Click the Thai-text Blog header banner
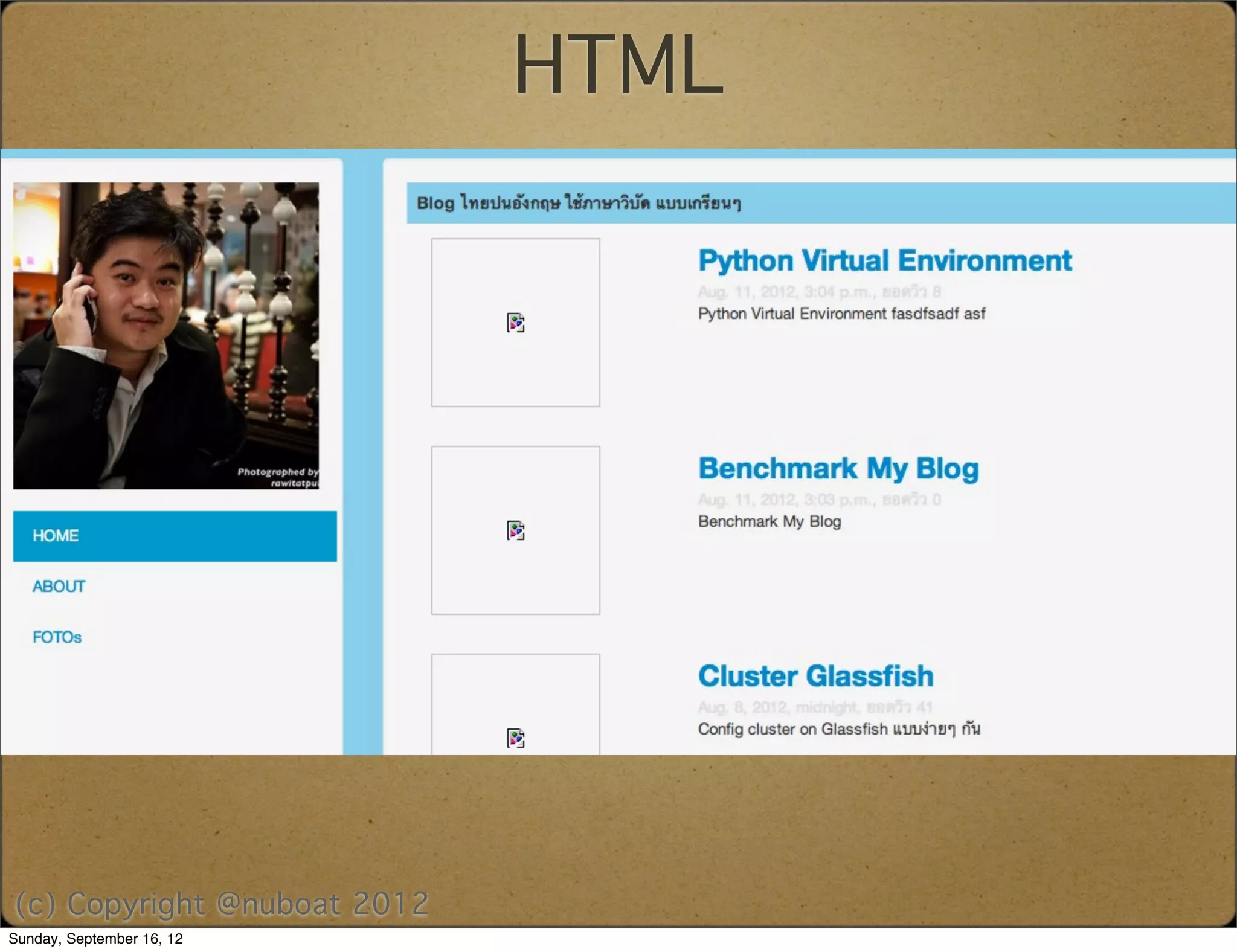 tap(821, 203)
